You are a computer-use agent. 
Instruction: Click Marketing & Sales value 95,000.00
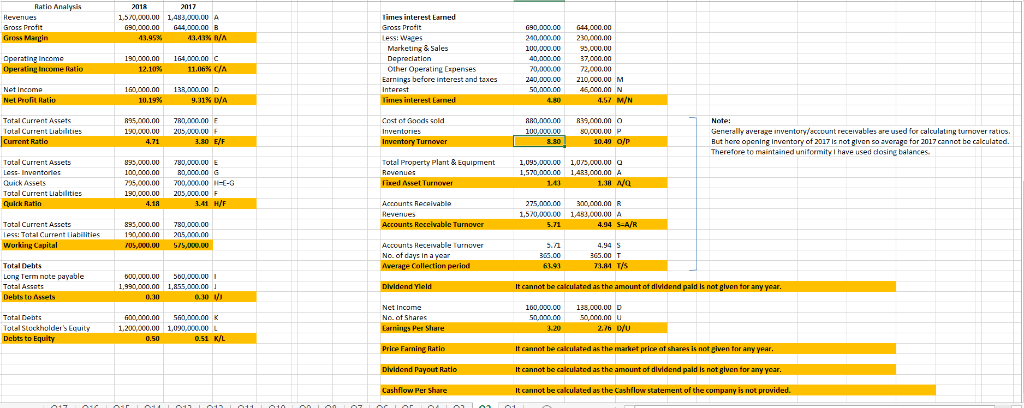[x=590, y=48]
